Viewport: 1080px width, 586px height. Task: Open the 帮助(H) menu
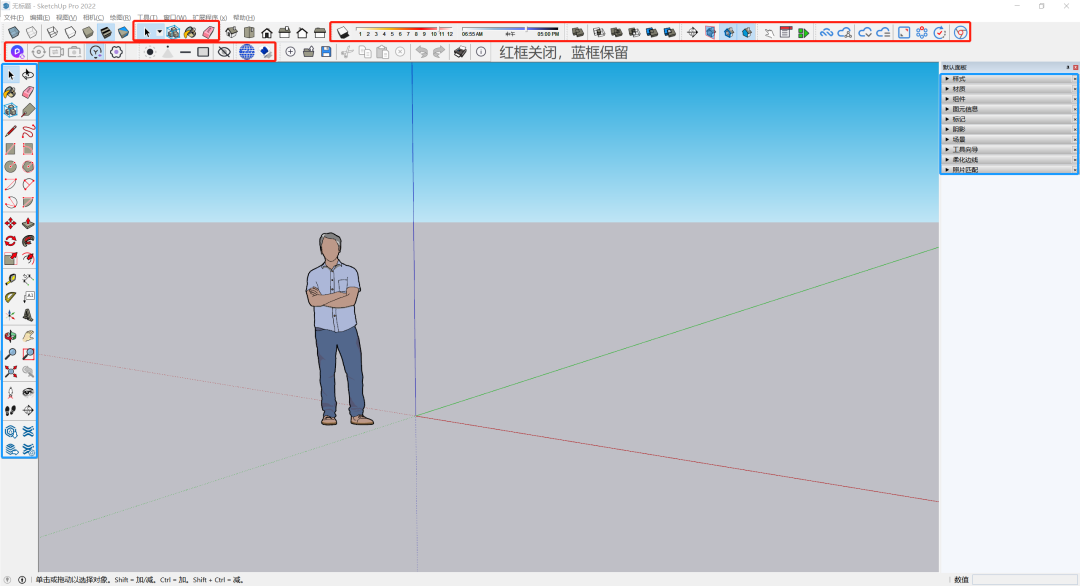click(244, 18)
